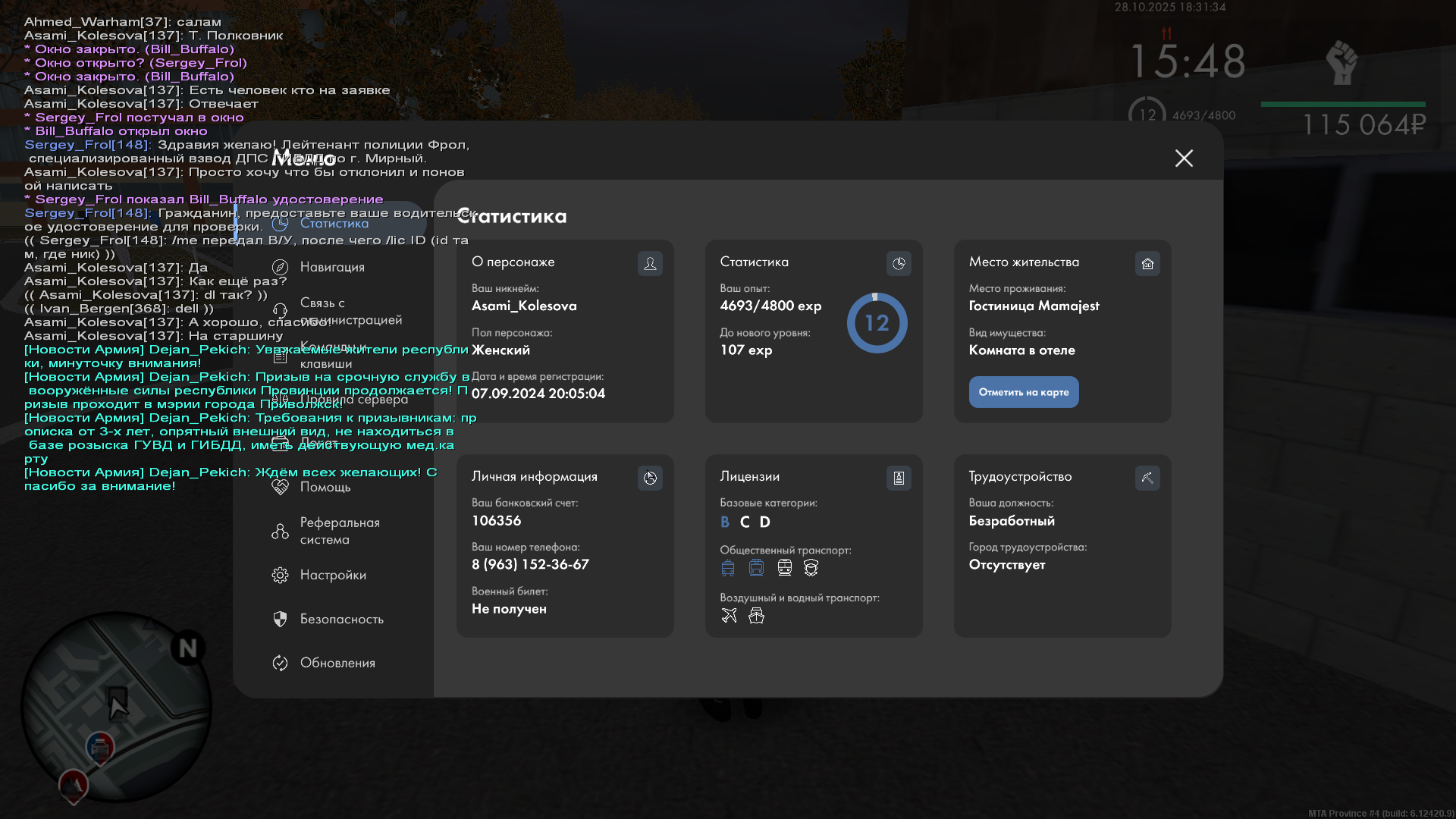
Task: Click the icon in the Личная информация card header
Action: [x=650, y=478]
